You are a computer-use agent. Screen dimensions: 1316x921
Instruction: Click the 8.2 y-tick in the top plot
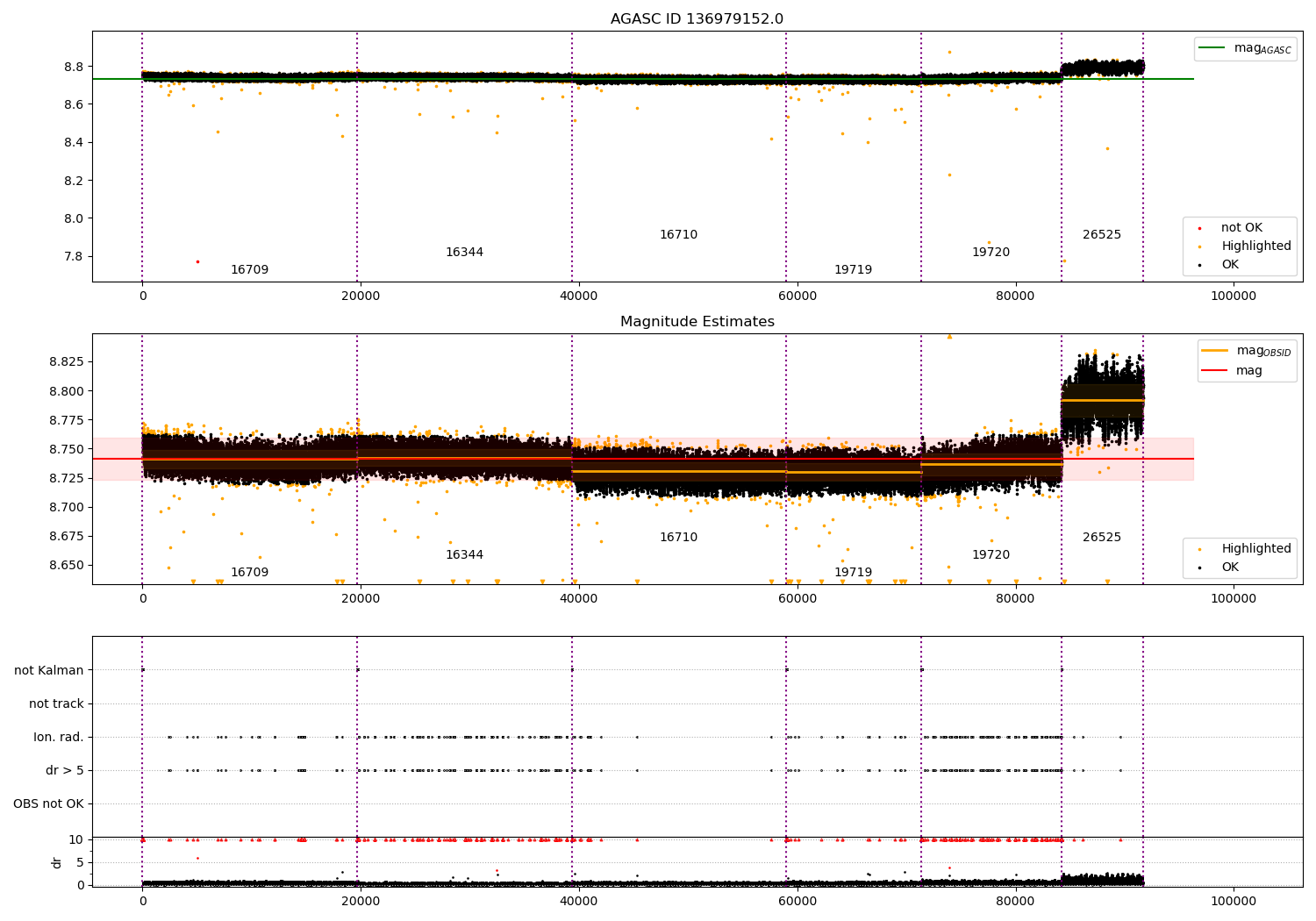[x=74, y=181]
